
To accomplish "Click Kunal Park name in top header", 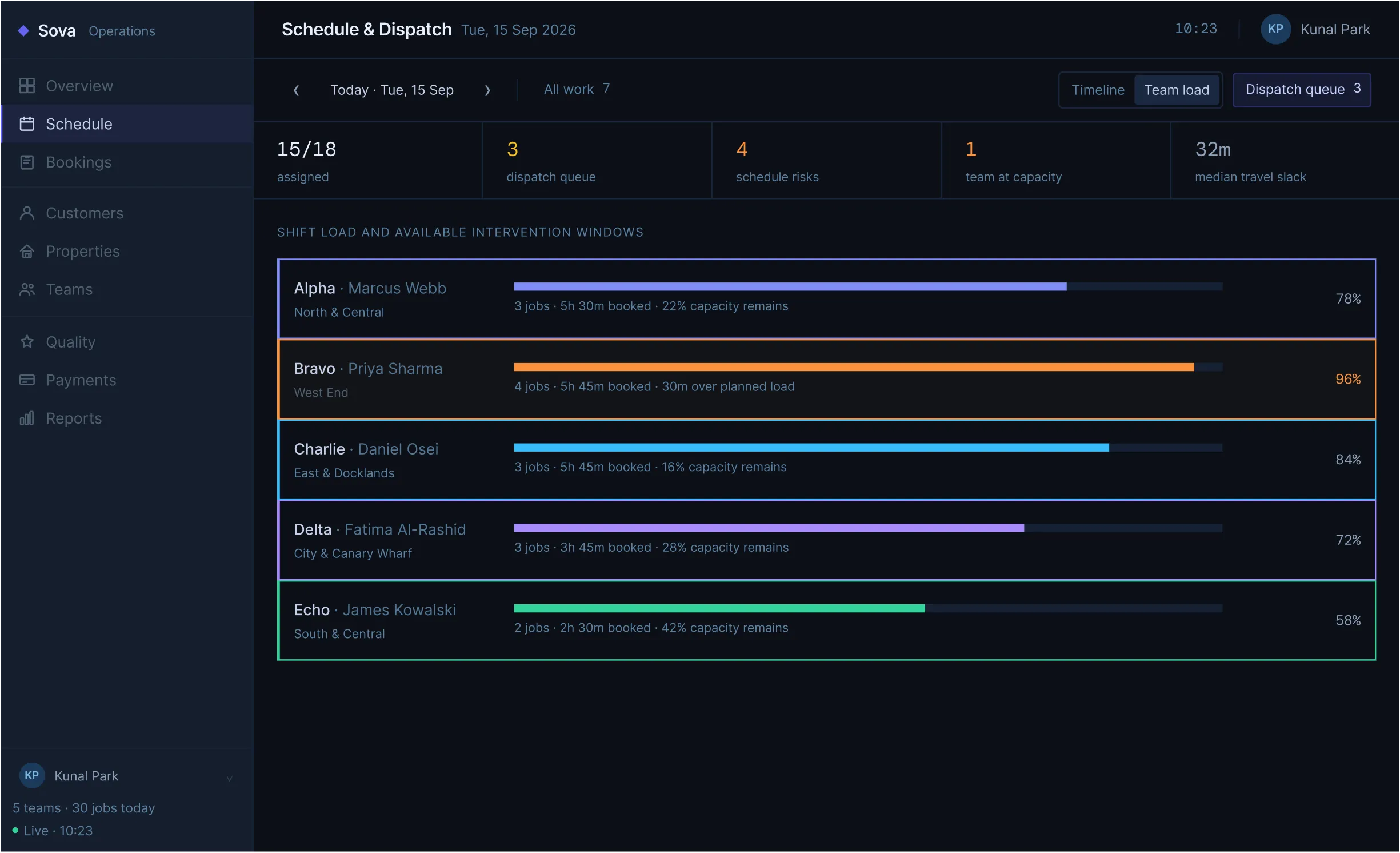I will click(1335, 30).
